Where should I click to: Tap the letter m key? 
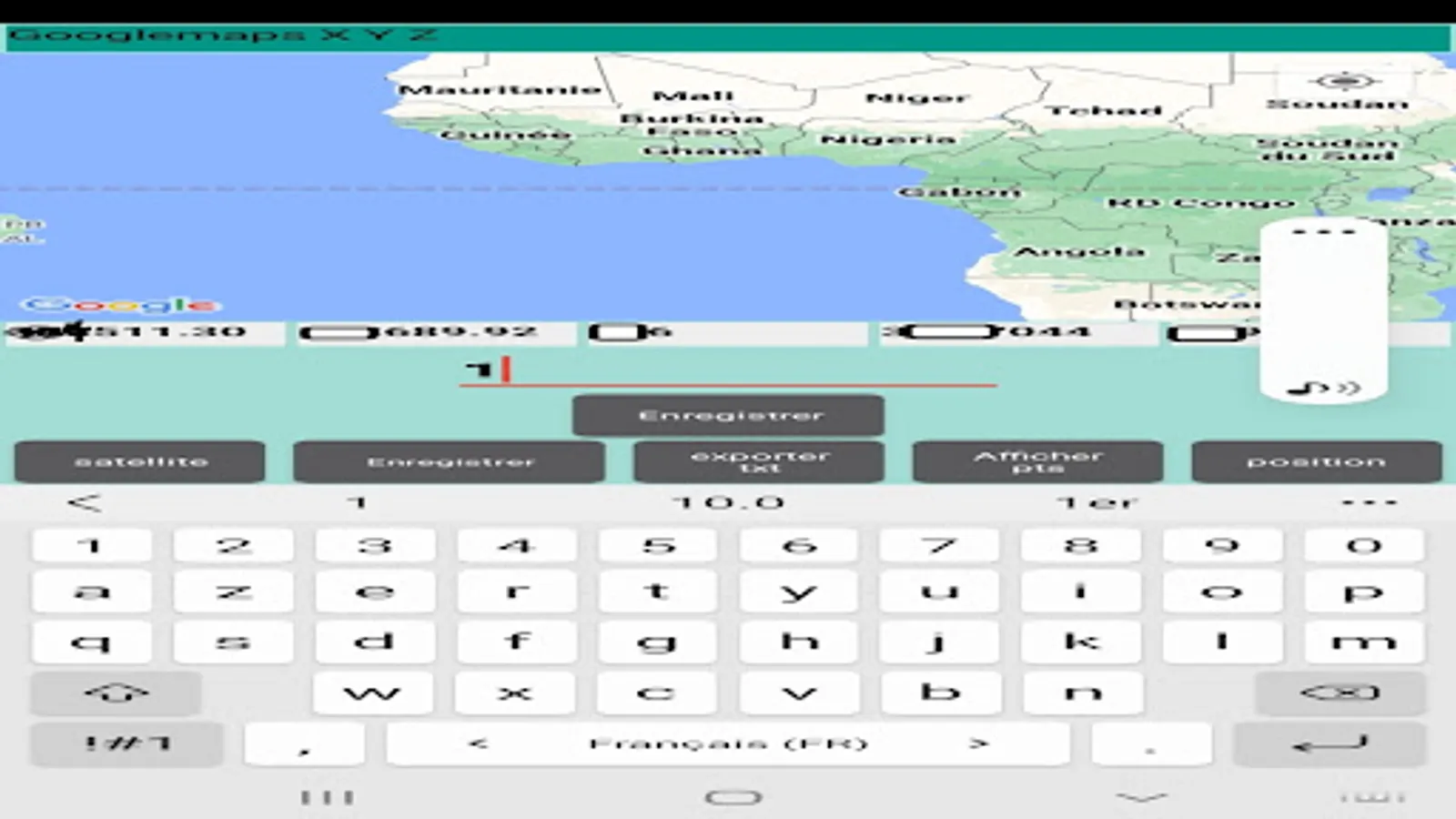click(1365, 642)
